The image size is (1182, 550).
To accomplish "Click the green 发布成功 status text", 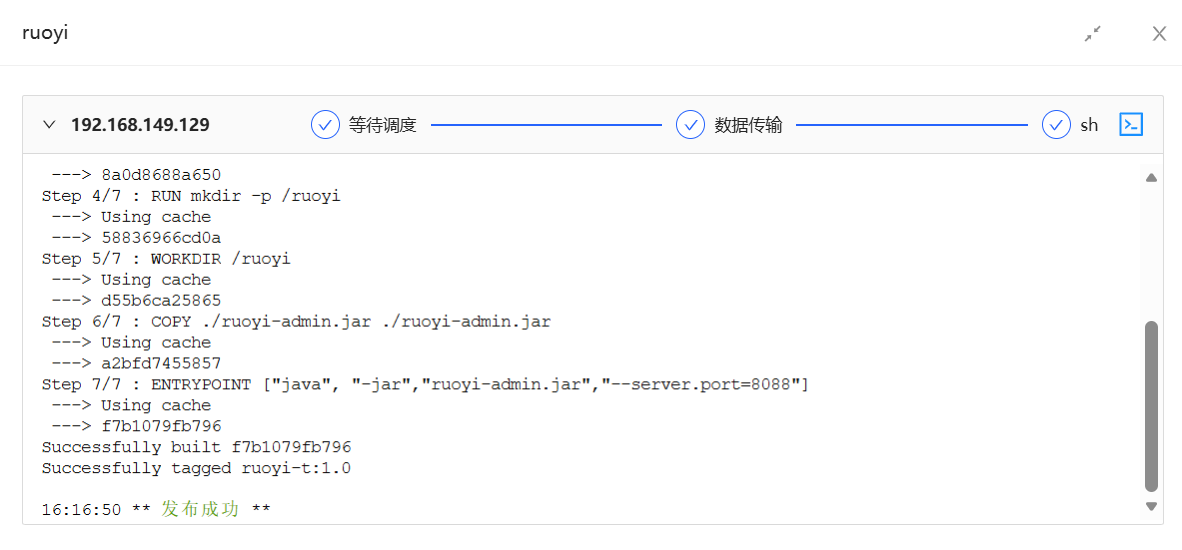I will (201, 509).
